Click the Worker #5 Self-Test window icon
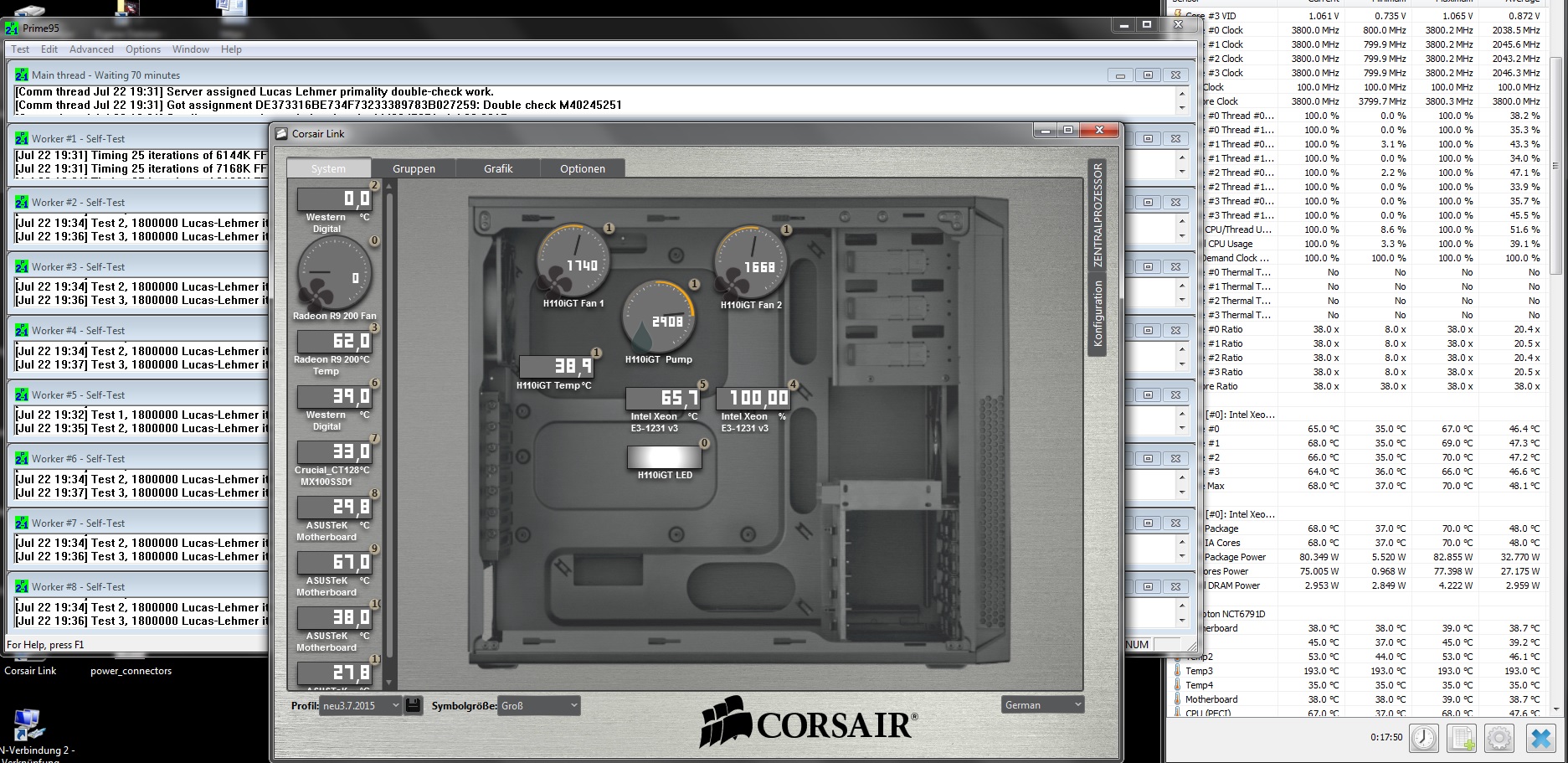1568x763 pixels. 21,394
